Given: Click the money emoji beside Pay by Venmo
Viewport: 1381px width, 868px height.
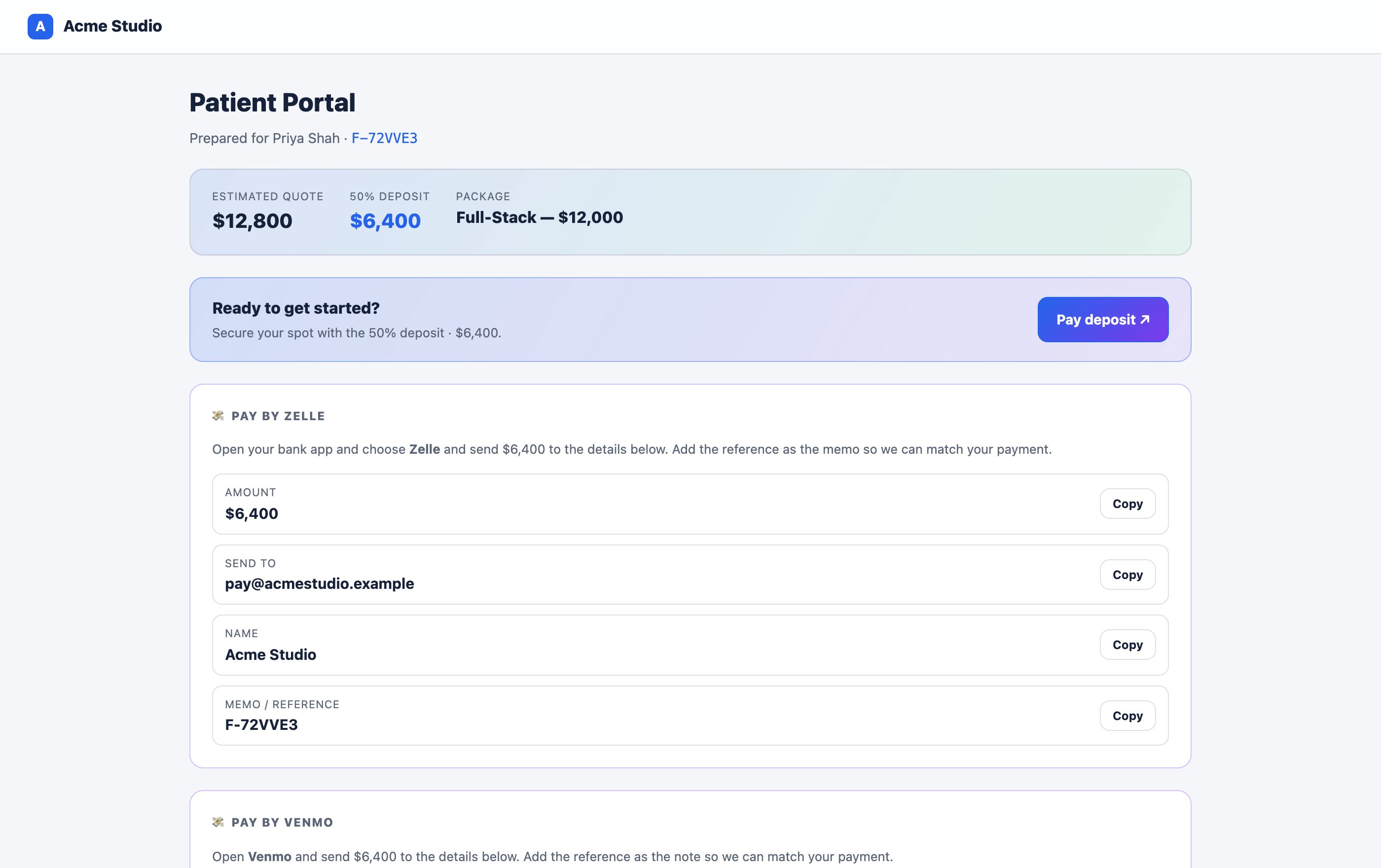Looking at the screenshot, I should point(218,822).
